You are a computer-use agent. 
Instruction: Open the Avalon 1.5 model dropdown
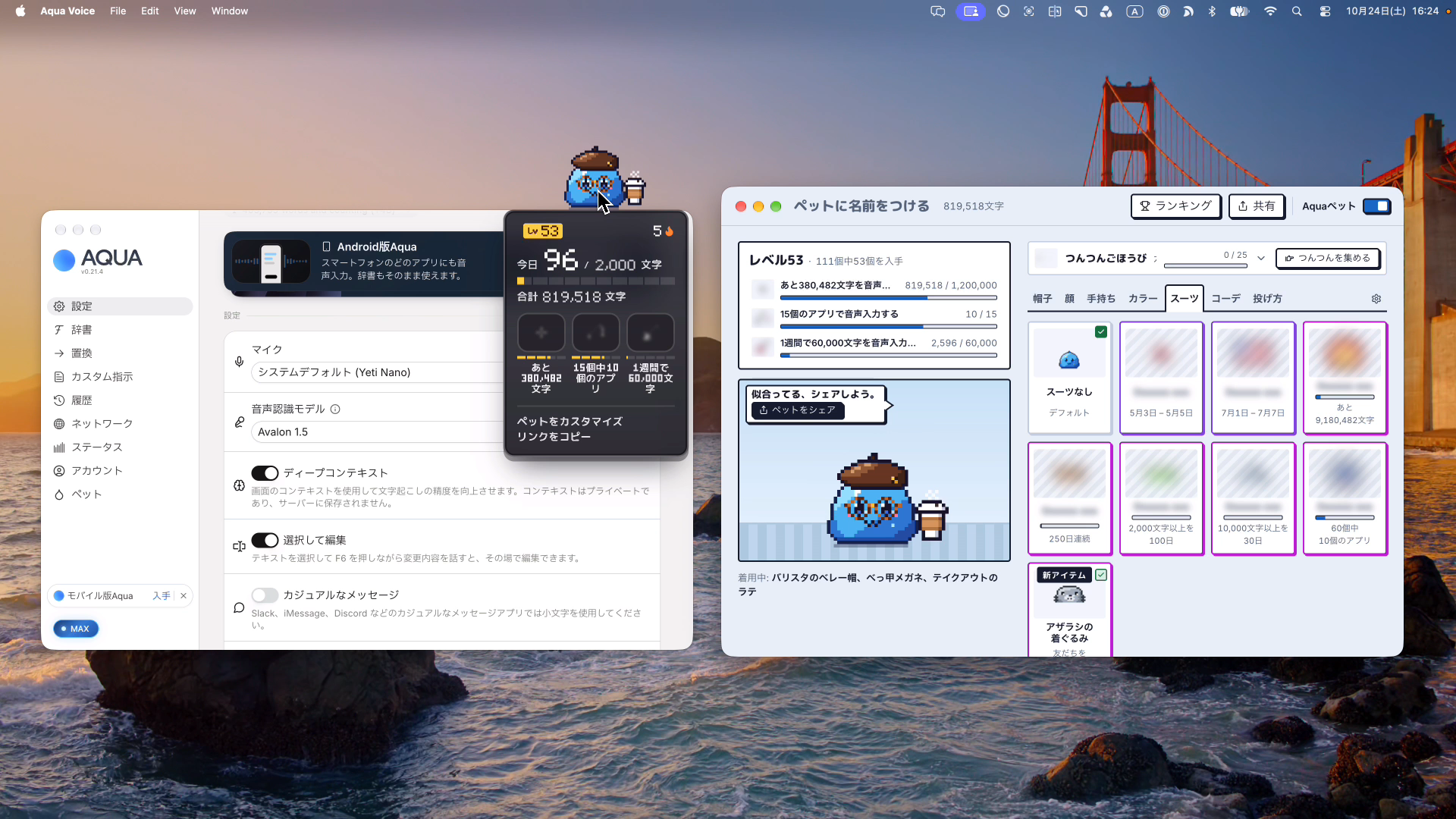(377, 432)
